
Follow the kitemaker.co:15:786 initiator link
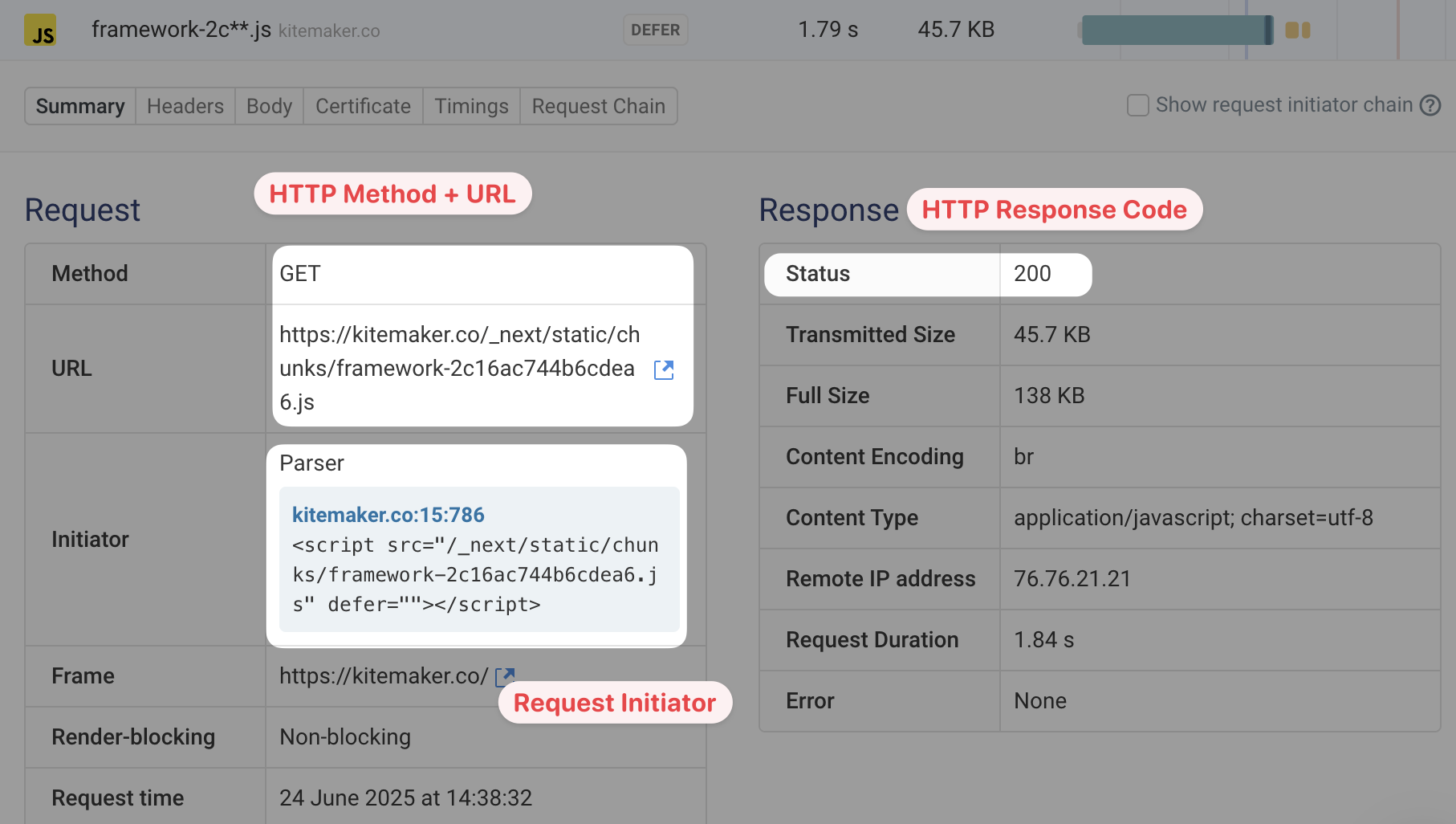click(388, 515)
